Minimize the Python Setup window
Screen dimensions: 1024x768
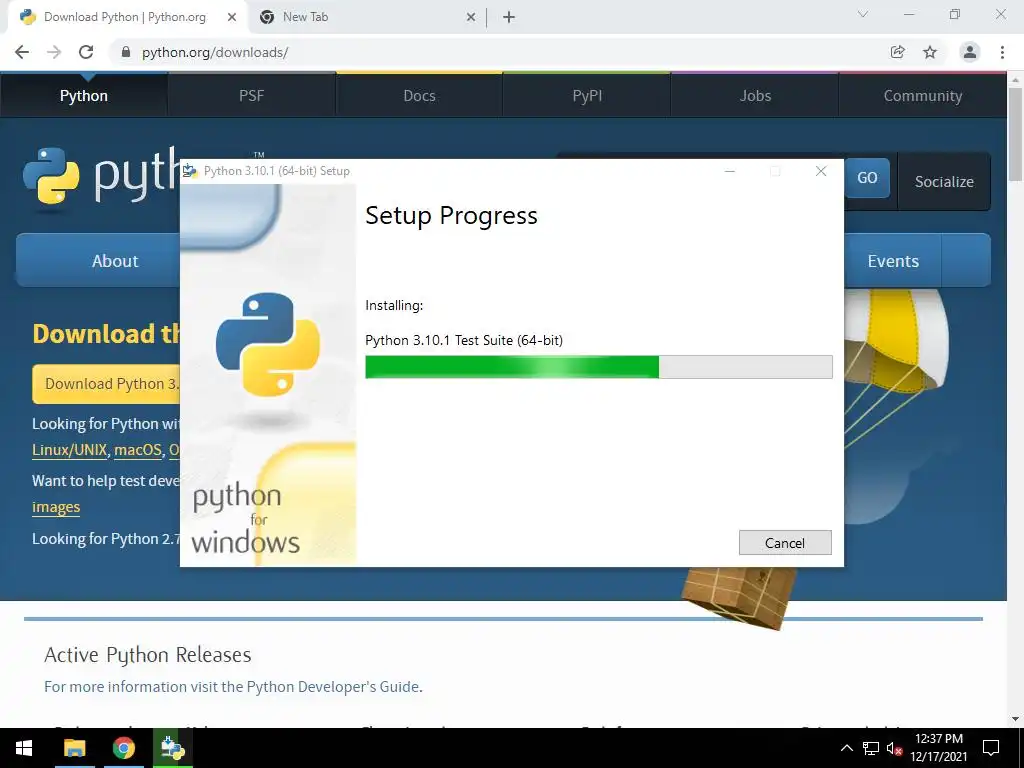point(730,171)
